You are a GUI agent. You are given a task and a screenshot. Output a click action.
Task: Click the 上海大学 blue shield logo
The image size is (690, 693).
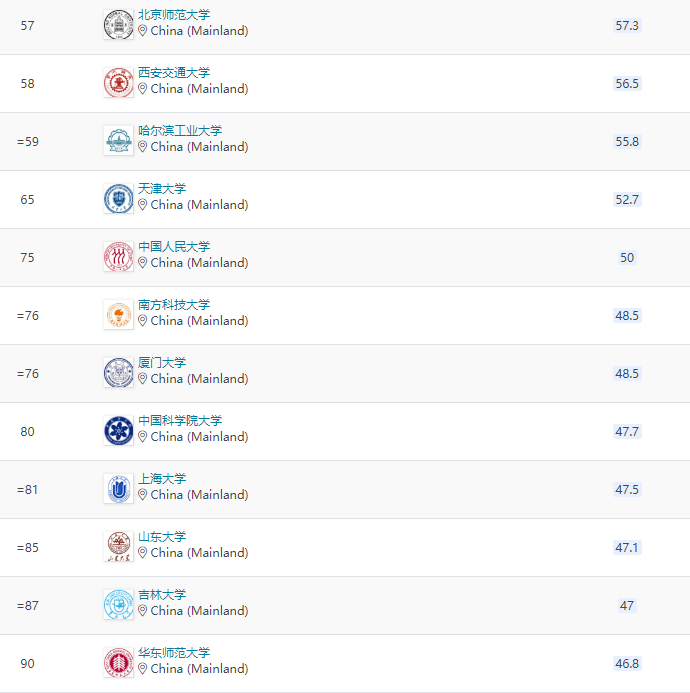(118, 489)
